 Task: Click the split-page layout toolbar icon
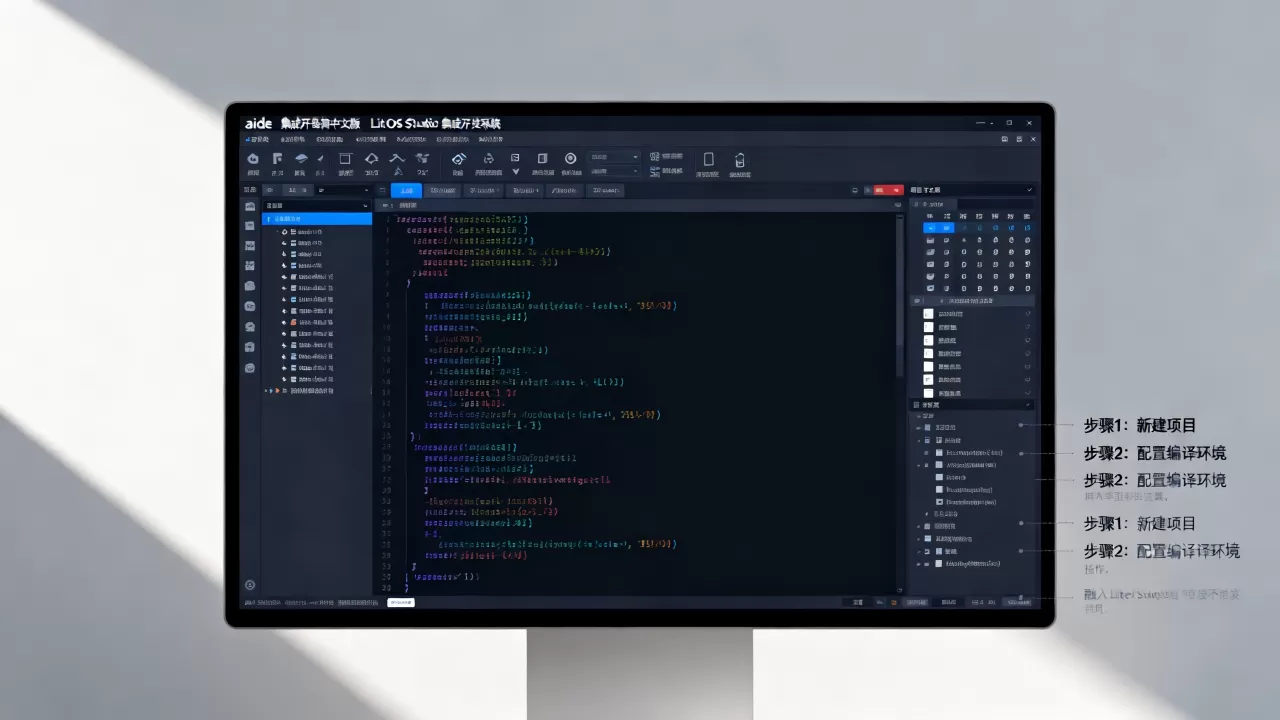point(542,158)
